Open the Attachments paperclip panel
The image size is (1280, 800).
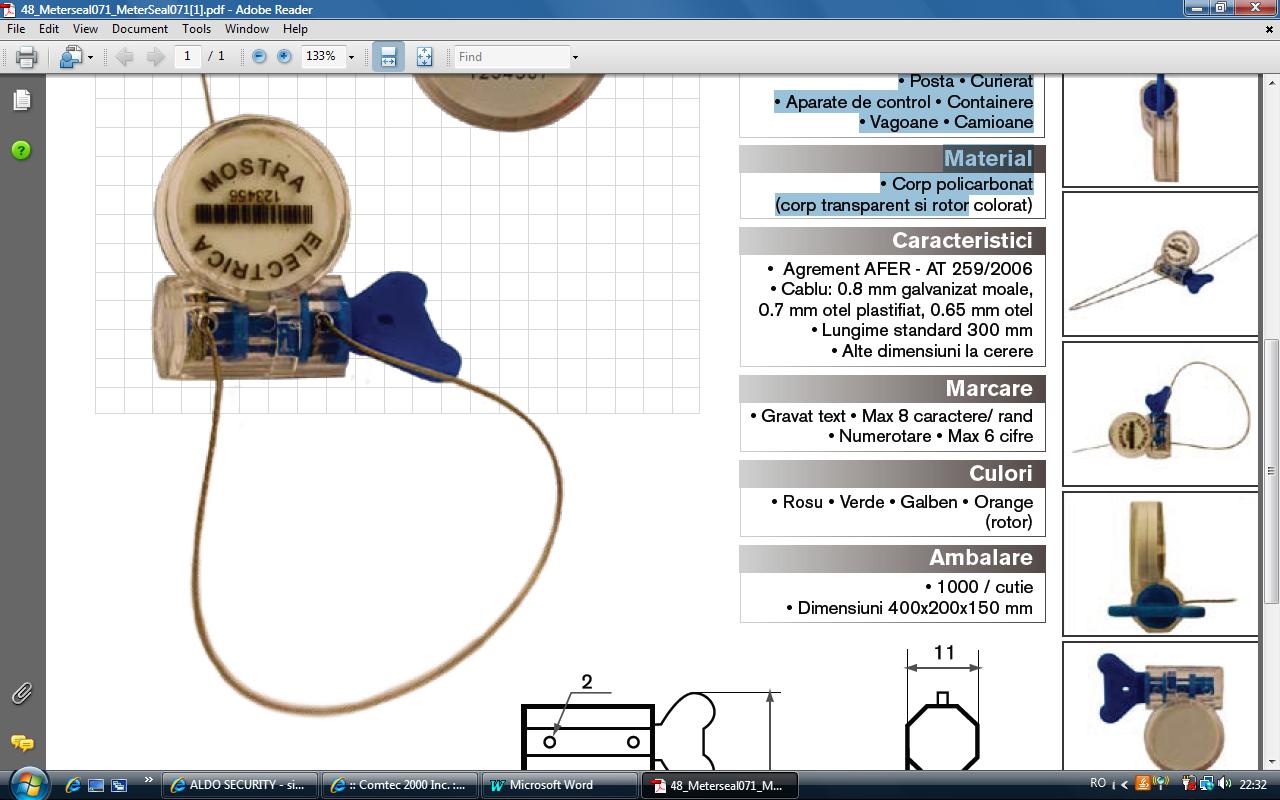point(21,693)
